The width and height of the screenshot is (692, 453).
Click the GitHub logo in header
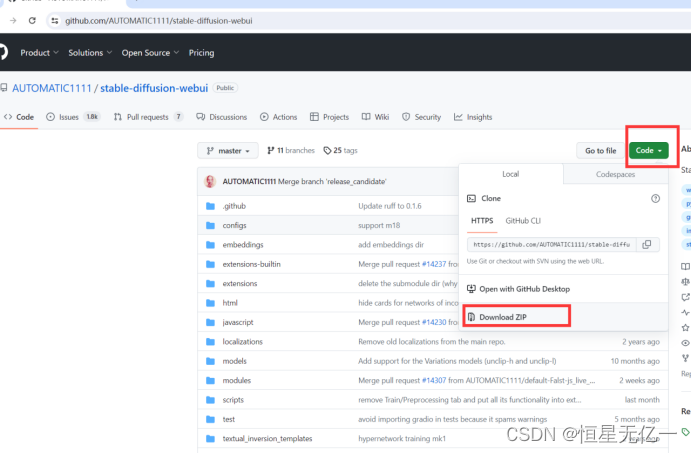(x=4, y=52)
